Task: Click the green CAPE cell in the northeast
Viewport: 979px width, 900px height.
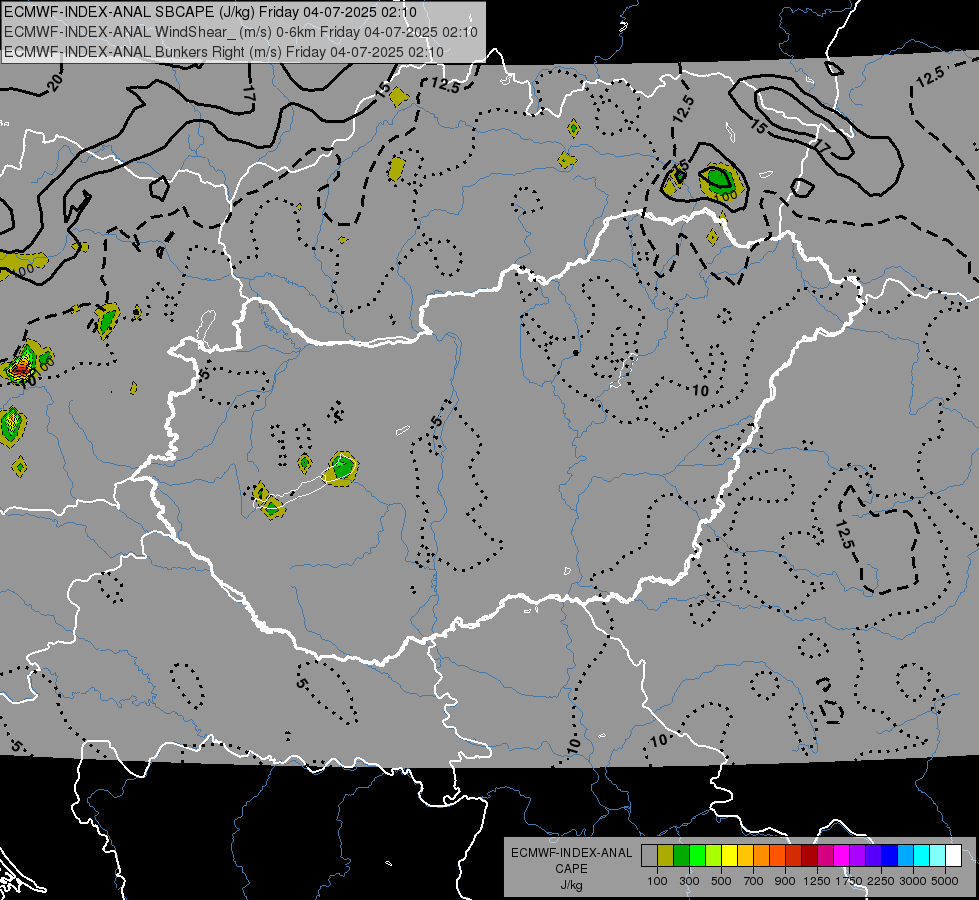Action: point(719,180)
